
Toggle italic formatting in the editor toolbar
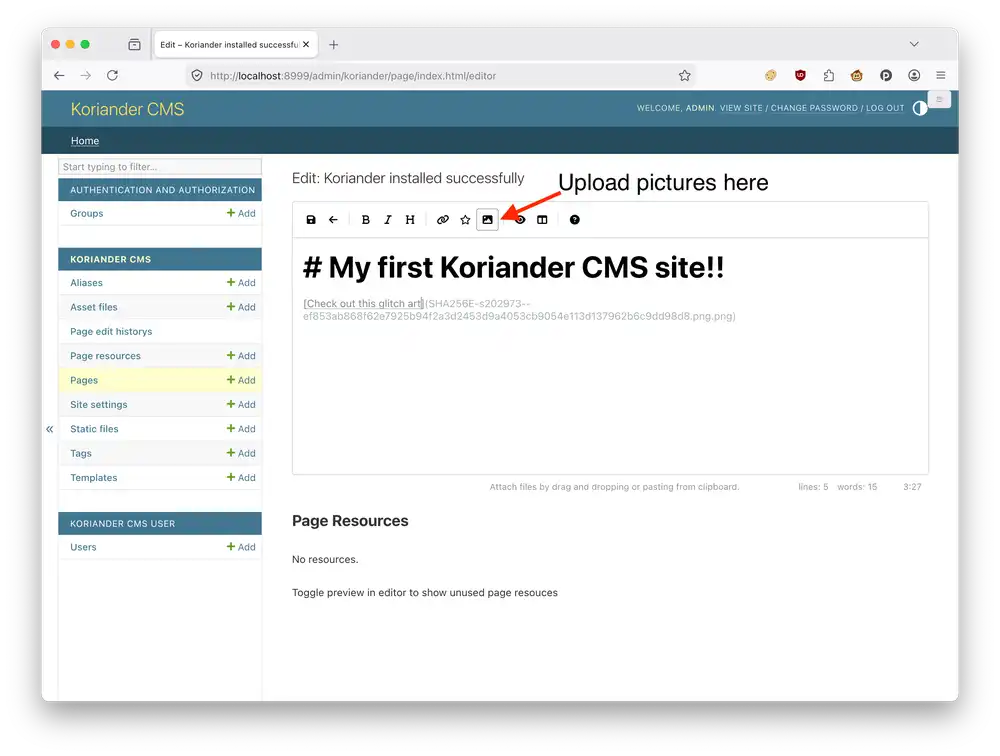387,219
